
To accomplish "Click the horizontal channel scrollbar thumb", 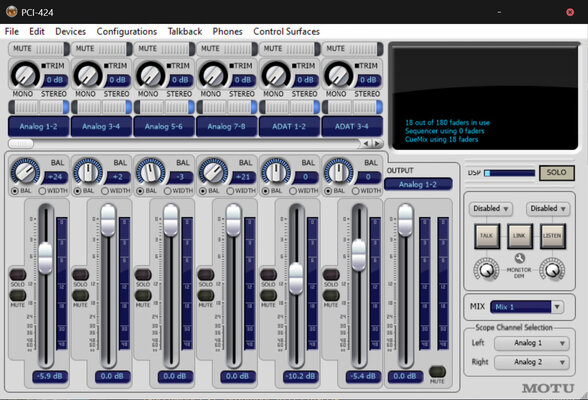I will pos(21,143).
